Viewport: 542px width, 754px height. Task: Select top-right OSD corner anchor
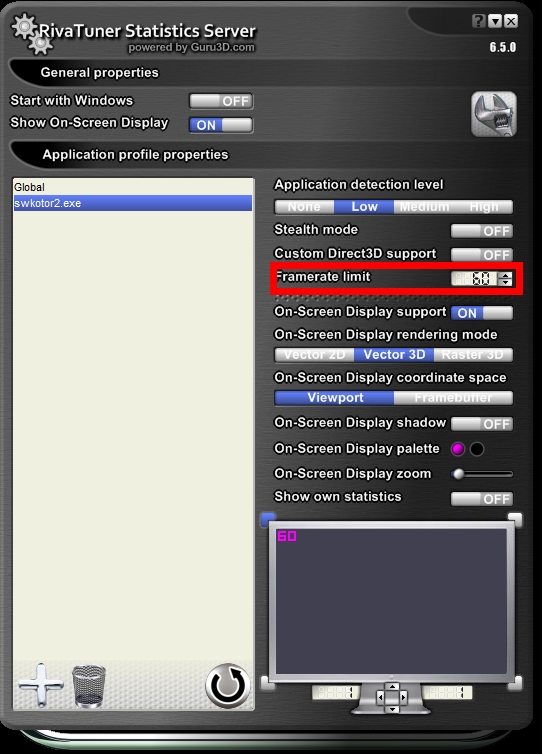(515, 519)
